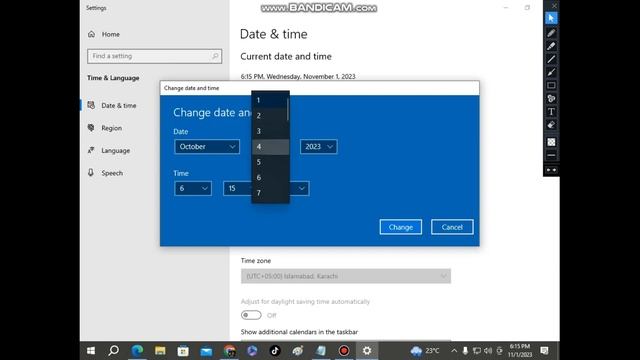Choose day 7 in the list
Image resolution: width=640 pixels, height=360 pixels.
(271, 193)
